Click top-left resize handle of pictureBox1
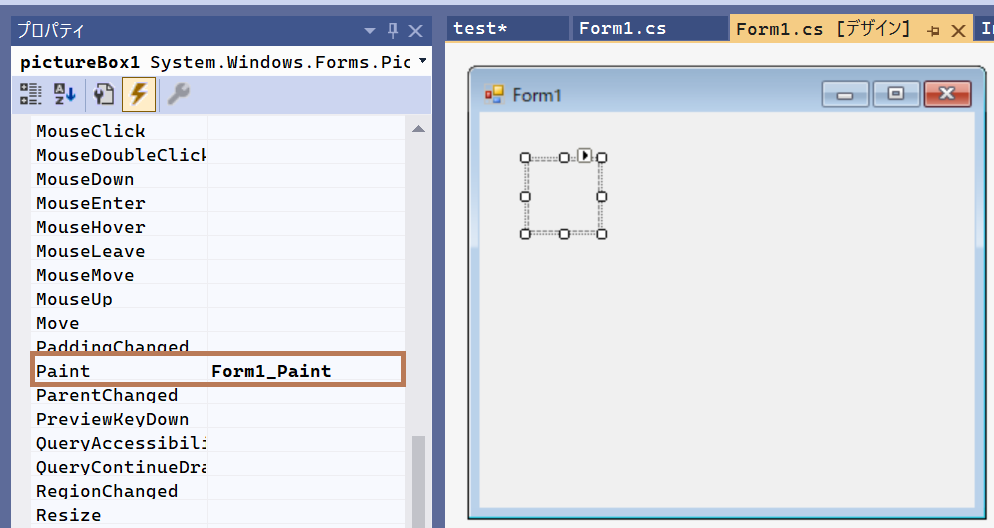Image resolution: width=994 pixels, height=528 pixels. (x=525, y=157)
